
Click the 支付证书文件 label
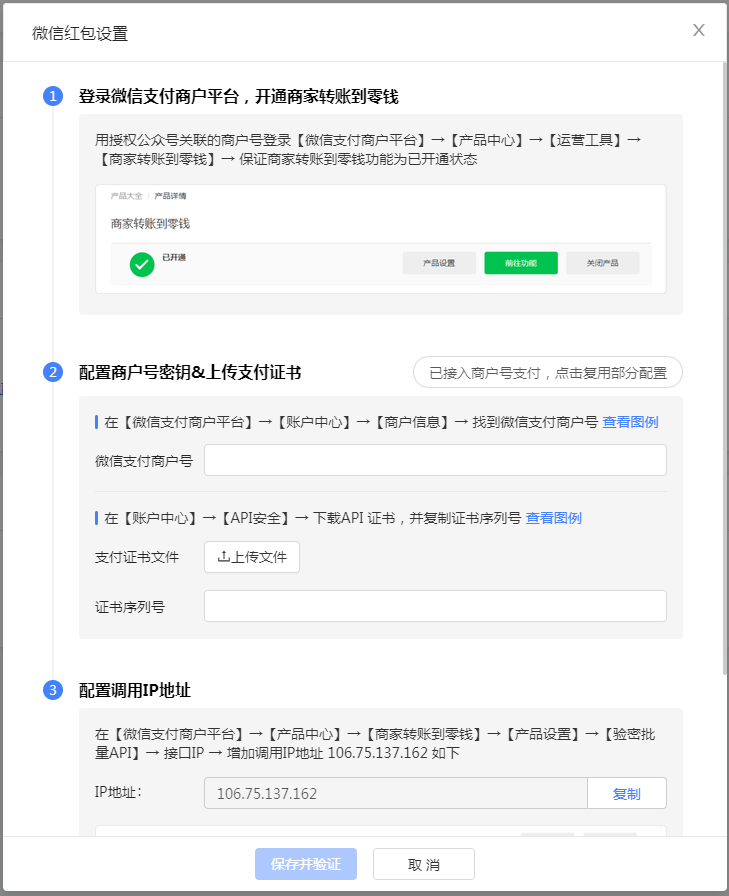(137, 557)
